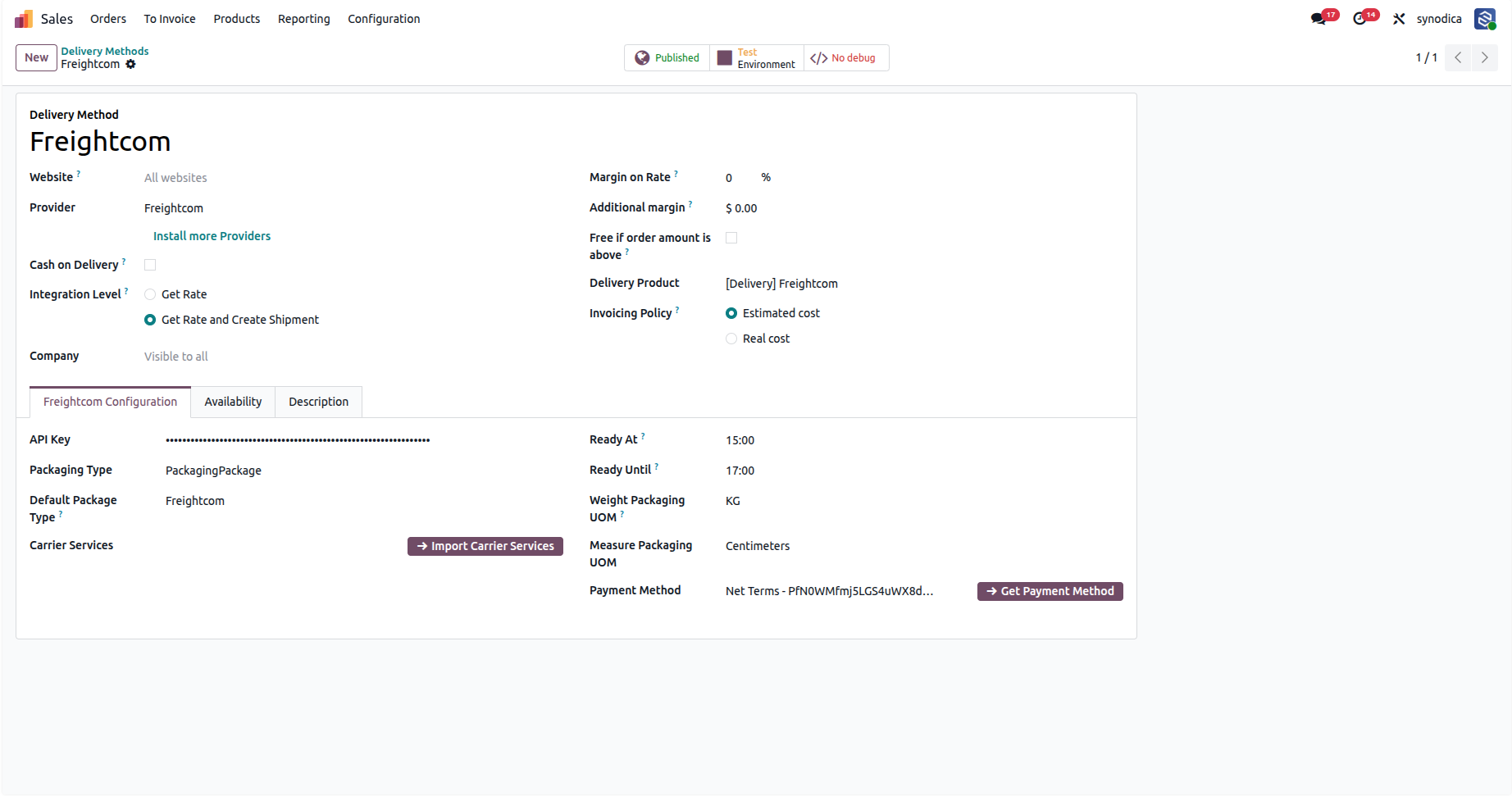Open the user avatar menu
This screenshot has height=796, width=1512.
[1485, 19]
